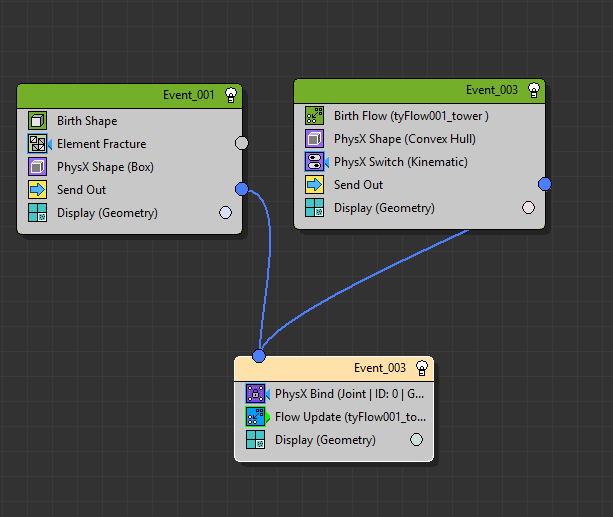
Task: Click green Event_003 Display color swatch circle
Action: click(x=529, y=208)
